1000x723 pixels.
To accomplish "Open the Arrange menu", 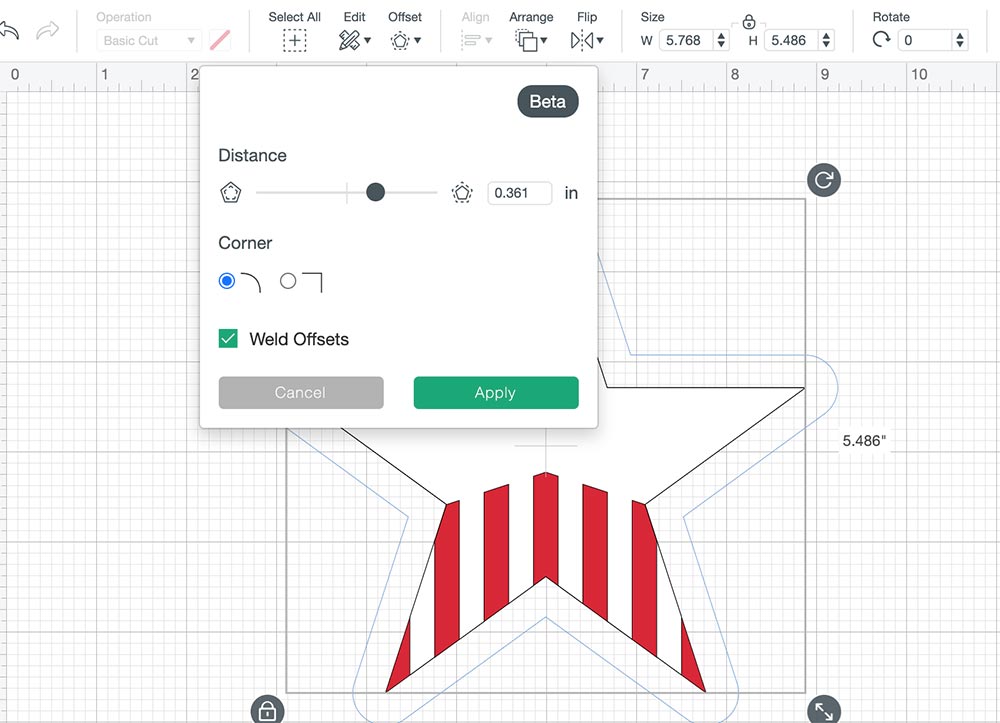I will click(x=531, y=41).
